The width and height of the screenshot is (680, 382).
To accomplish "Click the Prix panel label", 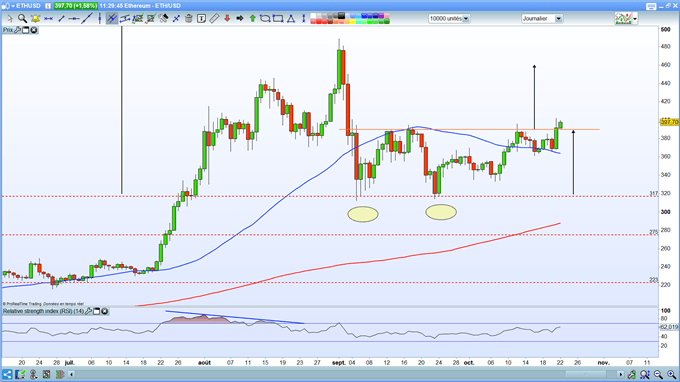I will pyautogui.click(x=8, y=30).
